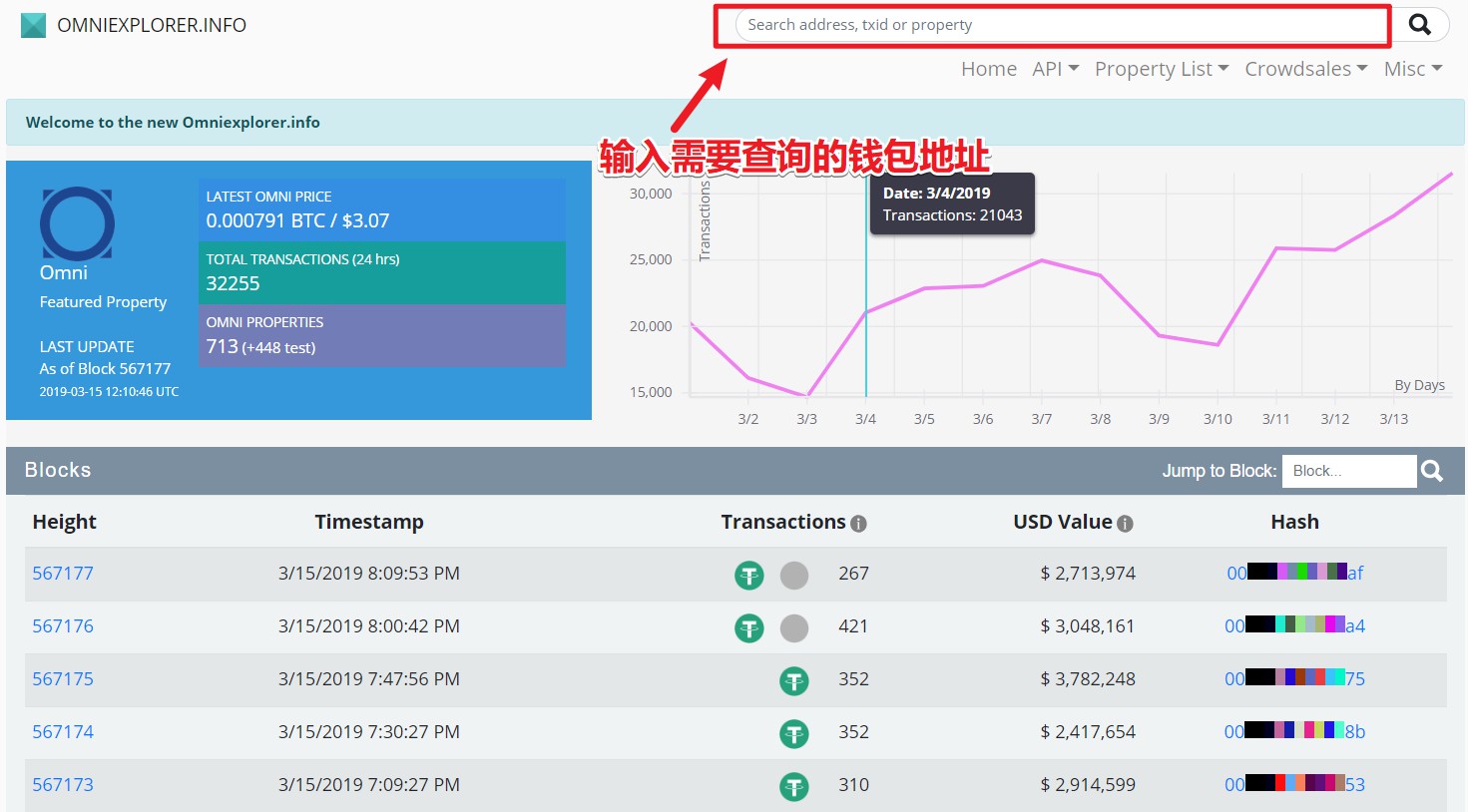Click the Tether icon in block 567174 row
Image resolution: width=1468 pixels, height=812 pixels.
[794, 733]
